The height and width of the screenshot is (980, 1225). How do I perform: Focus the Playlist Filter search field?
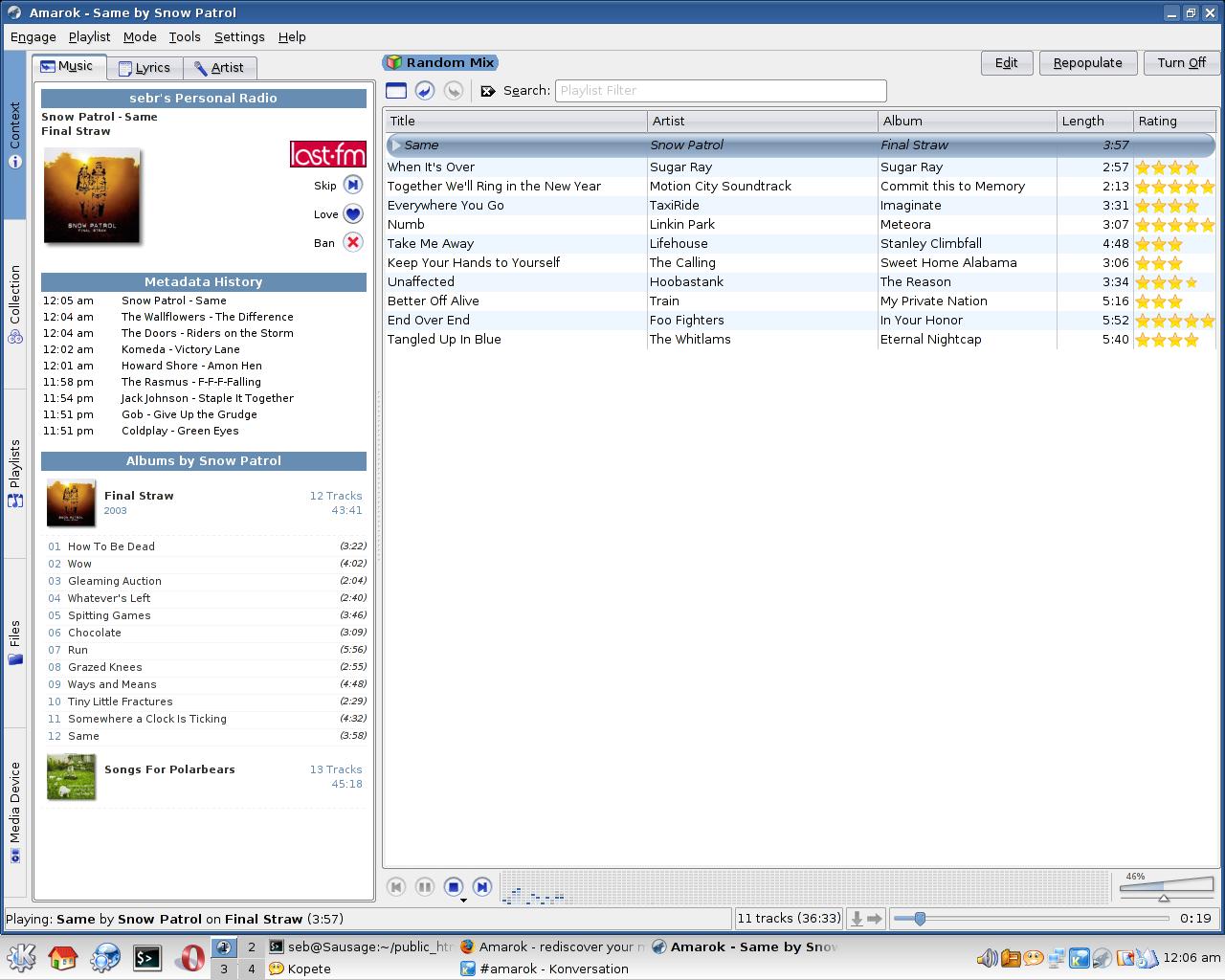(x=721, y=90)
